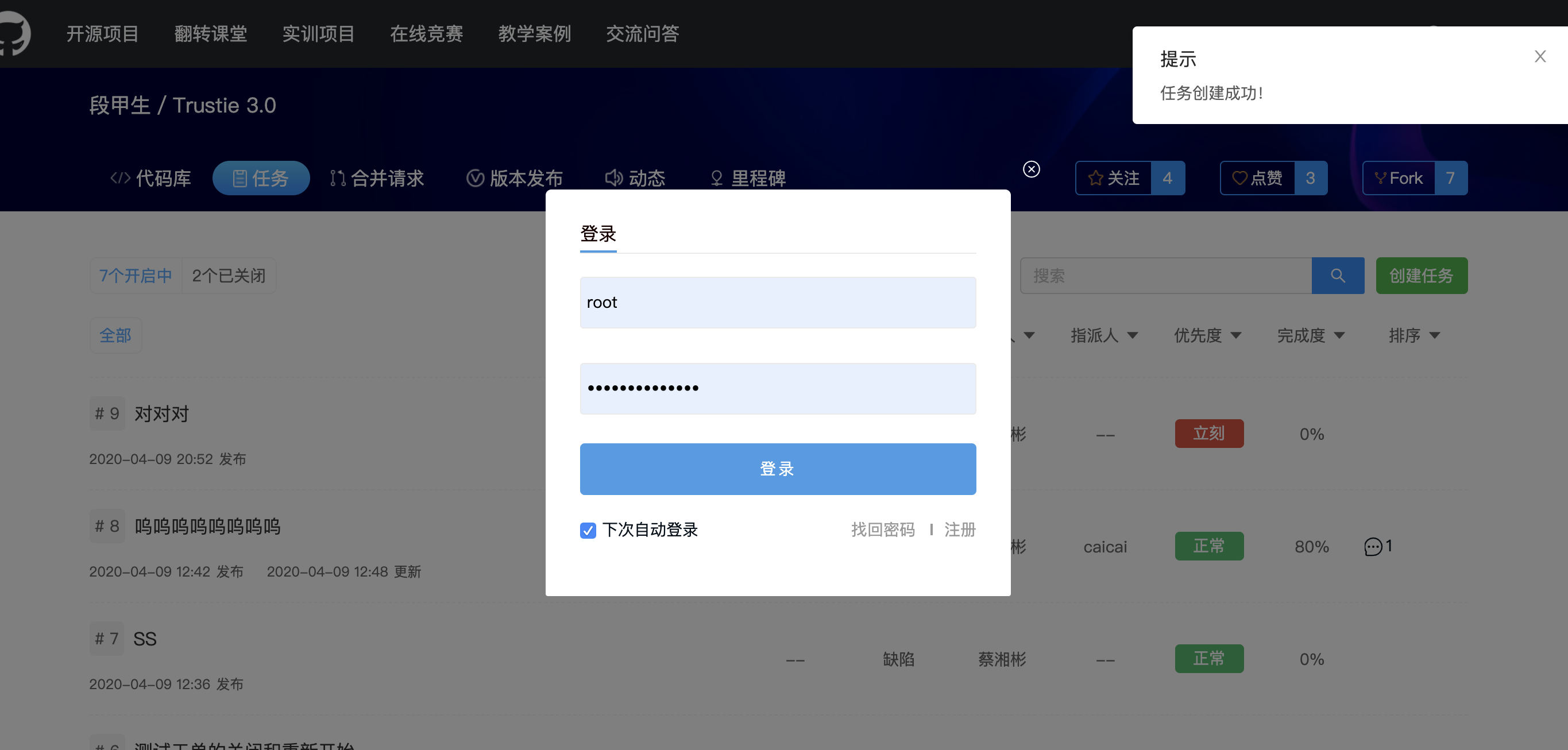Viewport: 1568px width, 750px height.
Task: Open the 开源项目 nav menu
Action: (102, 33)
